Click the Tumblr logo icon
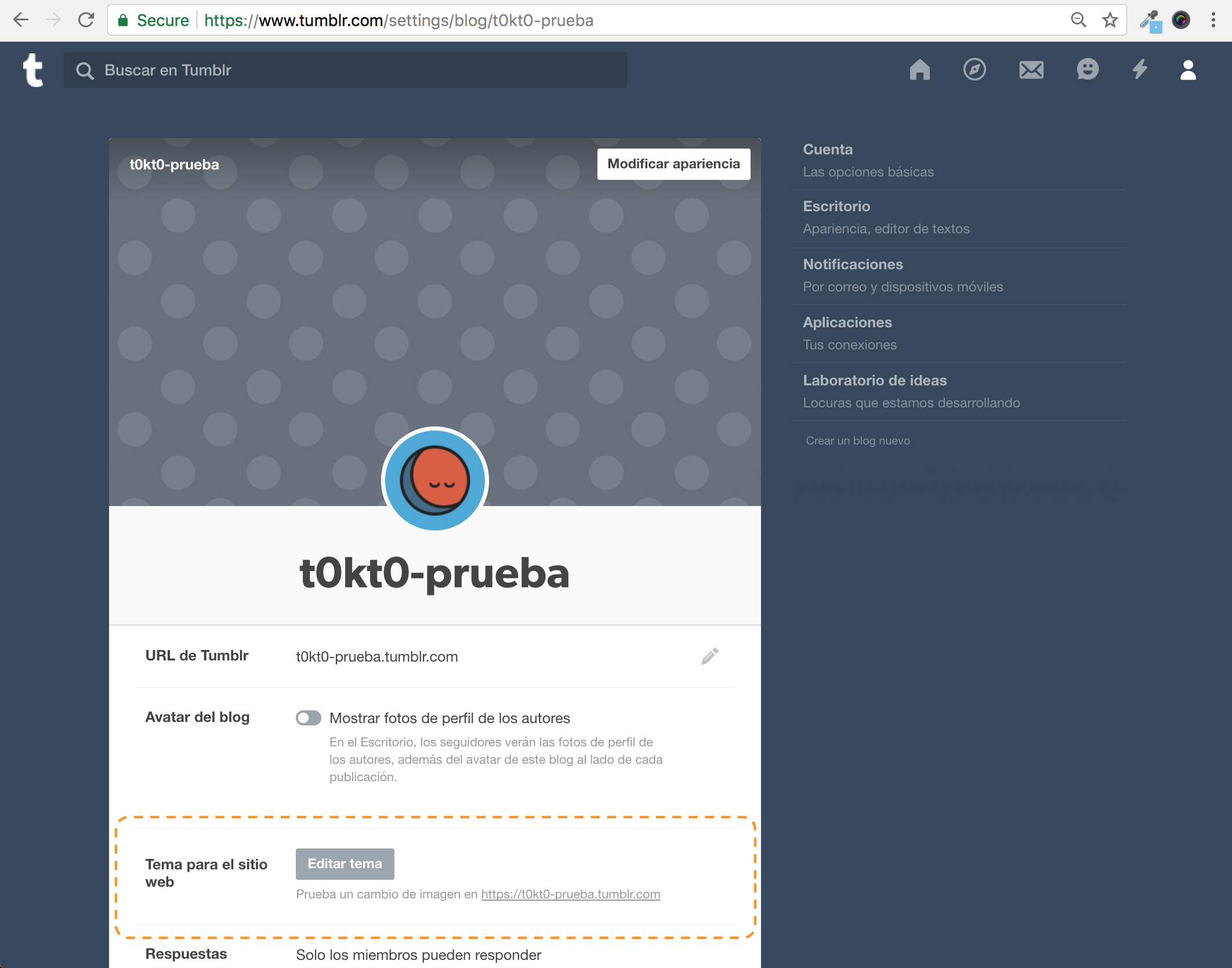This screenshot has width=1232, height=968. tap(33, 70)
